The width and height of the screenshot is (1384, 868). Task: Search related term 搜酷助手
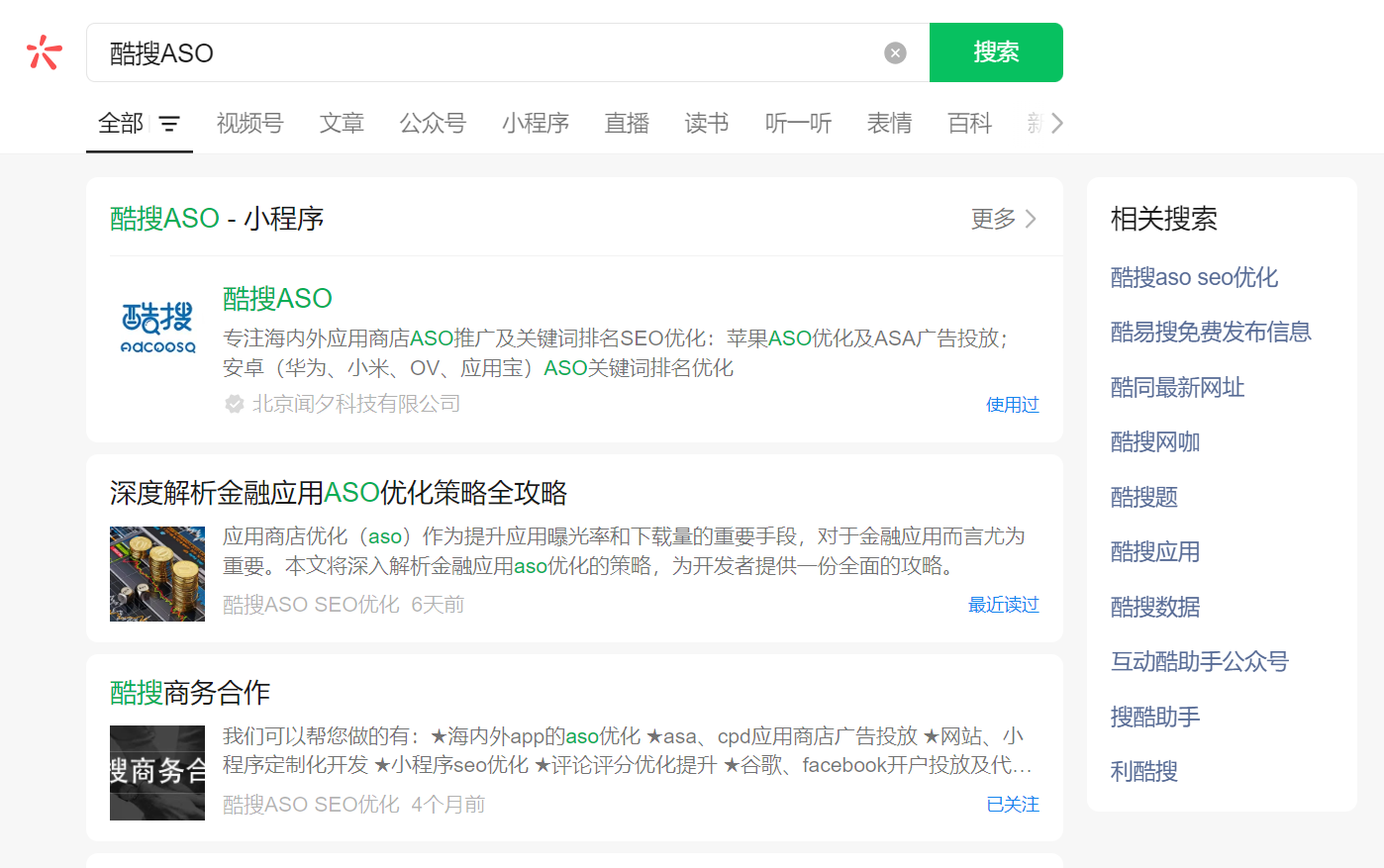click(1155, 717)
